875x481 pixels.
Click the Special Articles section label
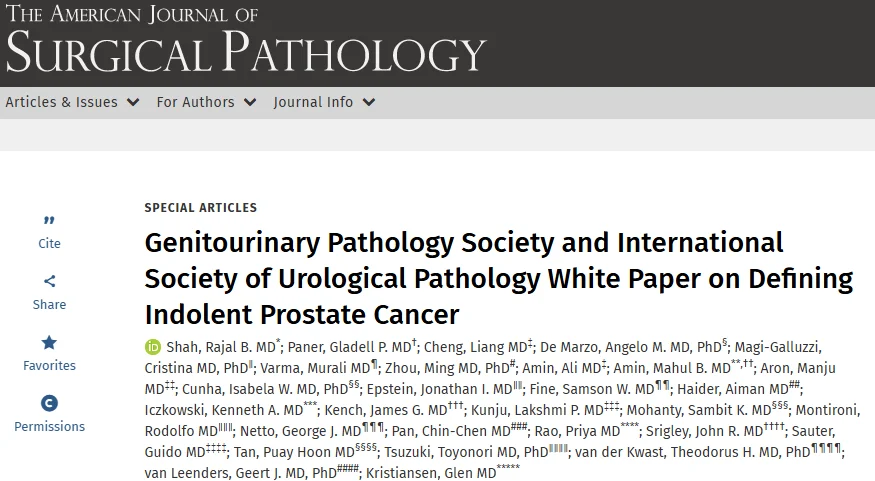(200, 208)
